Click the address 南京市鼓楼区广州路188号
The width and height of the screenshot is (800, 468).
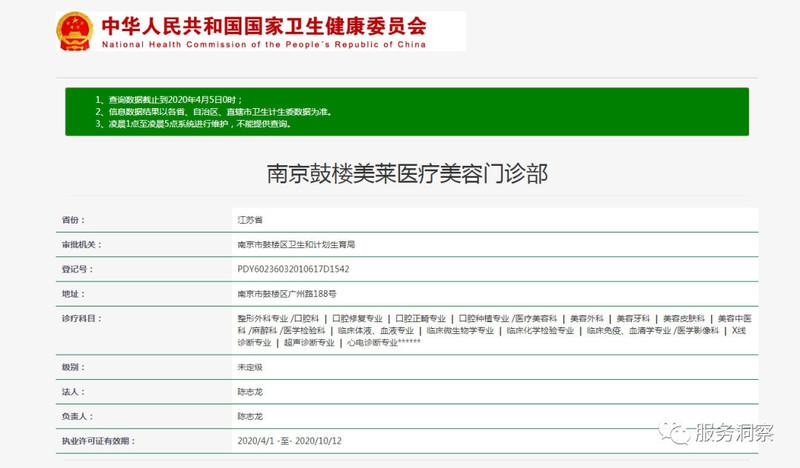pos(286,294)
